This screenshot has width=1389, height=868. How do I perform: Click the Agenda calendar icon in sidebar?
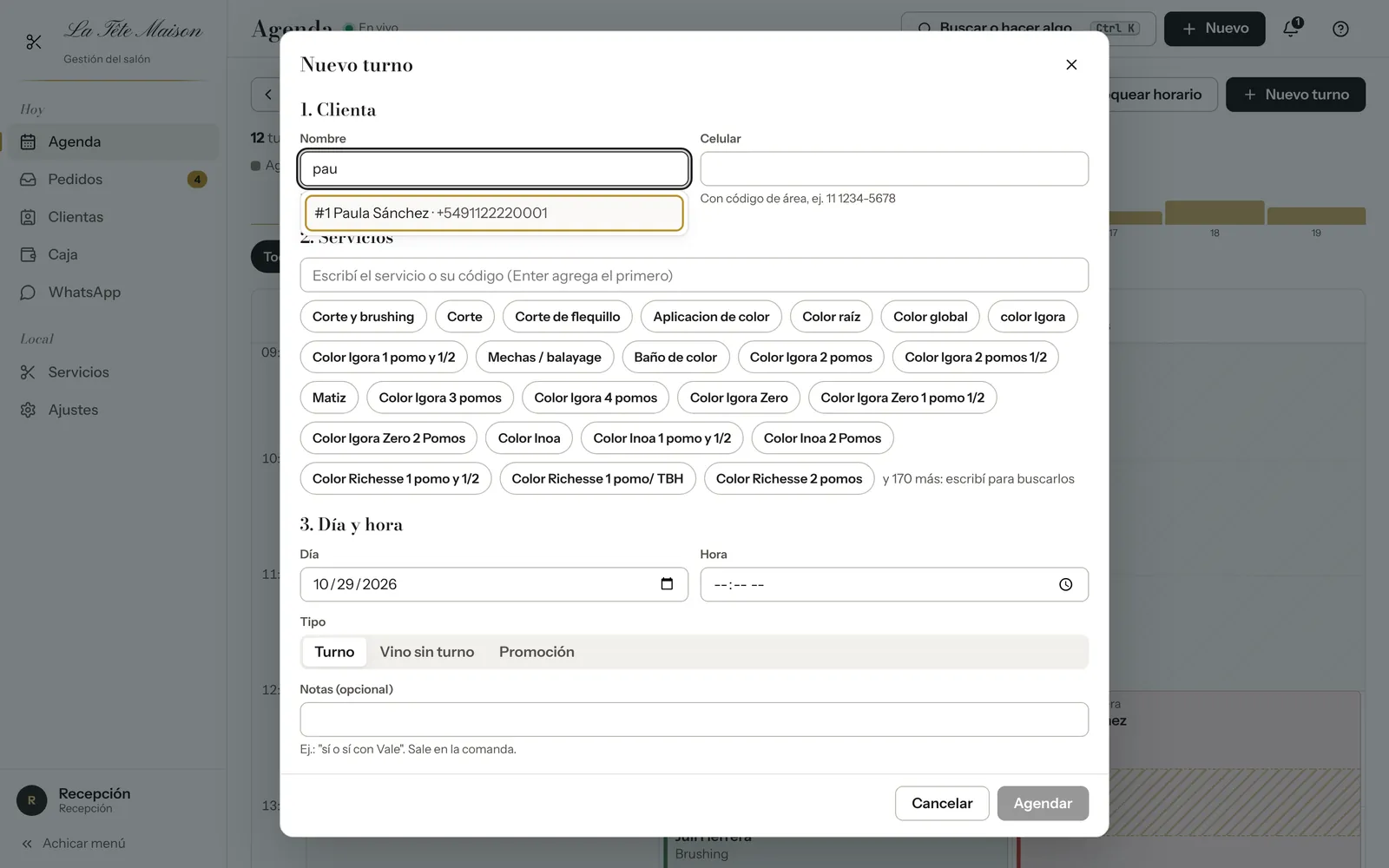[x=28, y=141]
